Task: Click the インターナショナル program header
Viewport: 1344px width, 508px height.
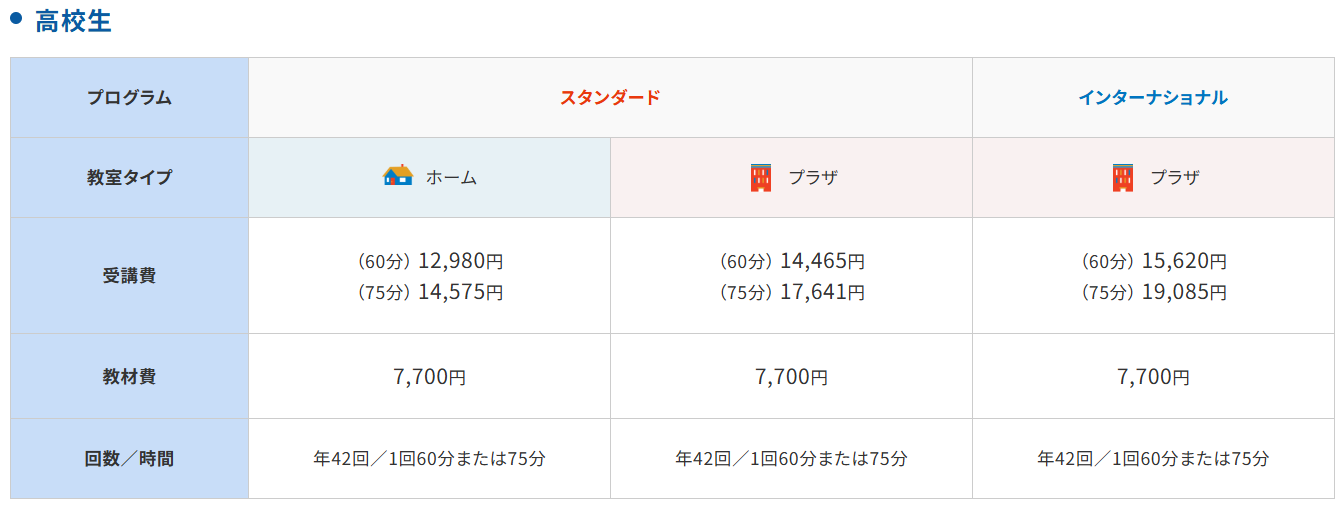Action: tap(1153, 97)
